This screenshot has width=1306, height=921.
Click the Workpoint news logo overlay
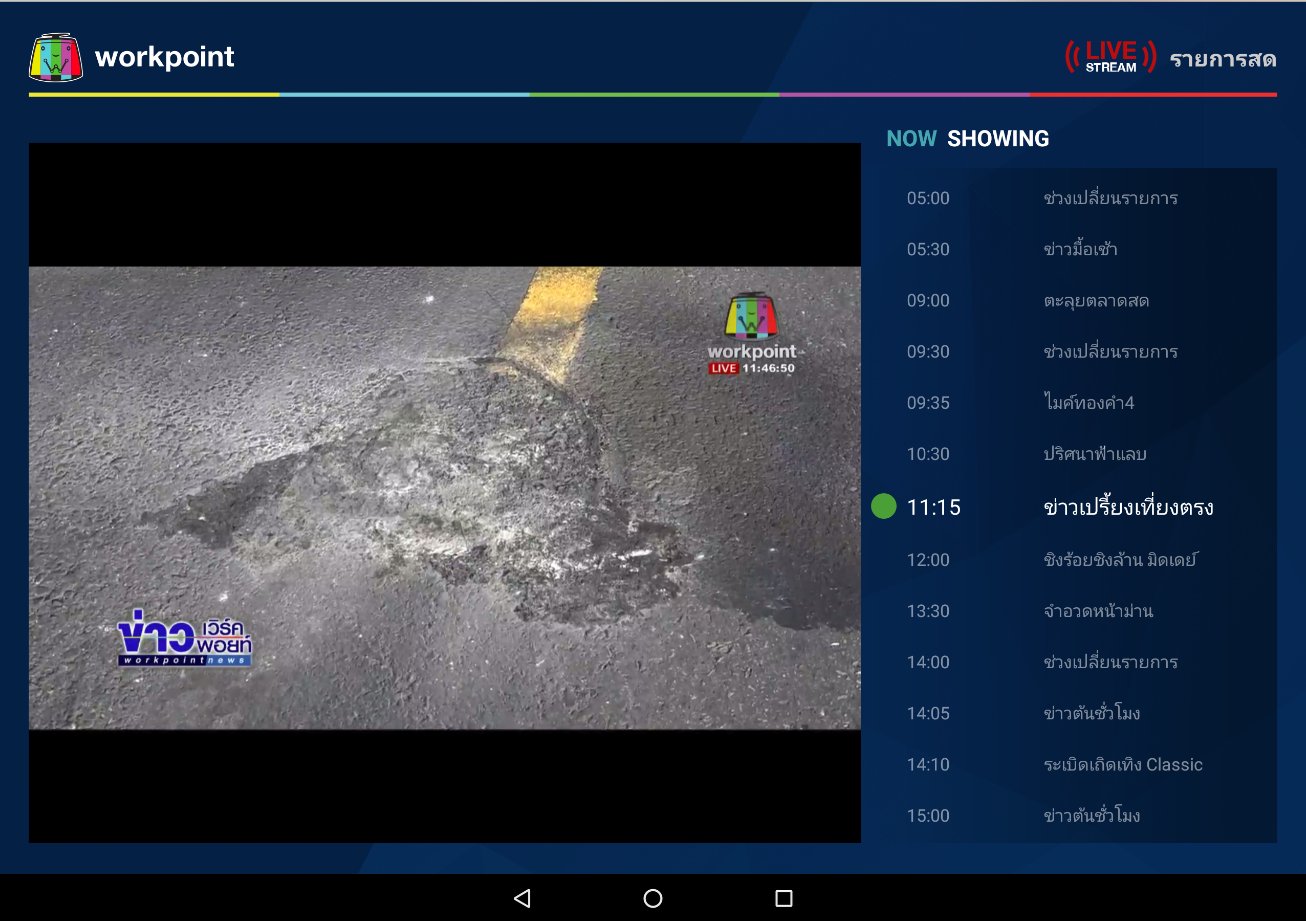pyautogui.click(x=185, y=636)
